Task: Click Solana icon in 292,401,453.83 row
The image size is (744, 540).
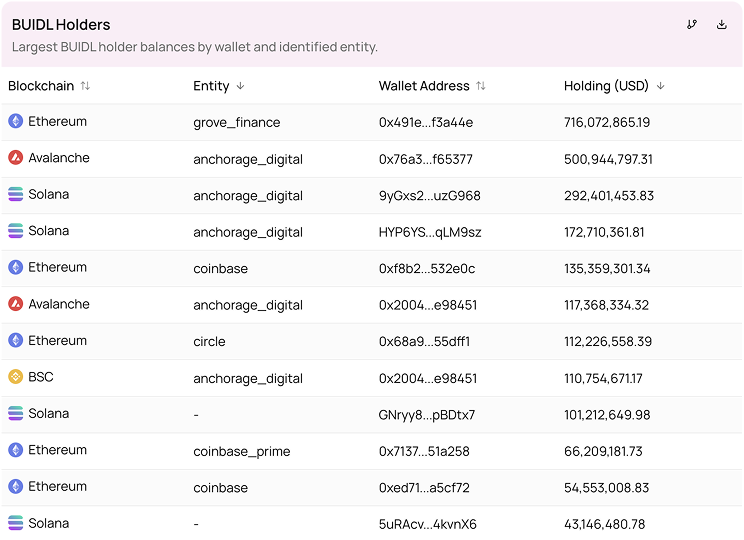Action: [x=16, y=194]
